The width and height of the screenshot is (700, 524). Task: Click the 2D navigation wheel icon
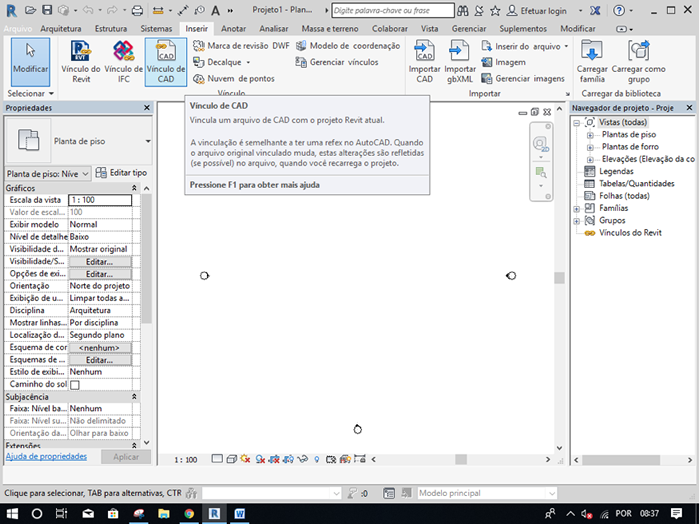tap(541, 144)
